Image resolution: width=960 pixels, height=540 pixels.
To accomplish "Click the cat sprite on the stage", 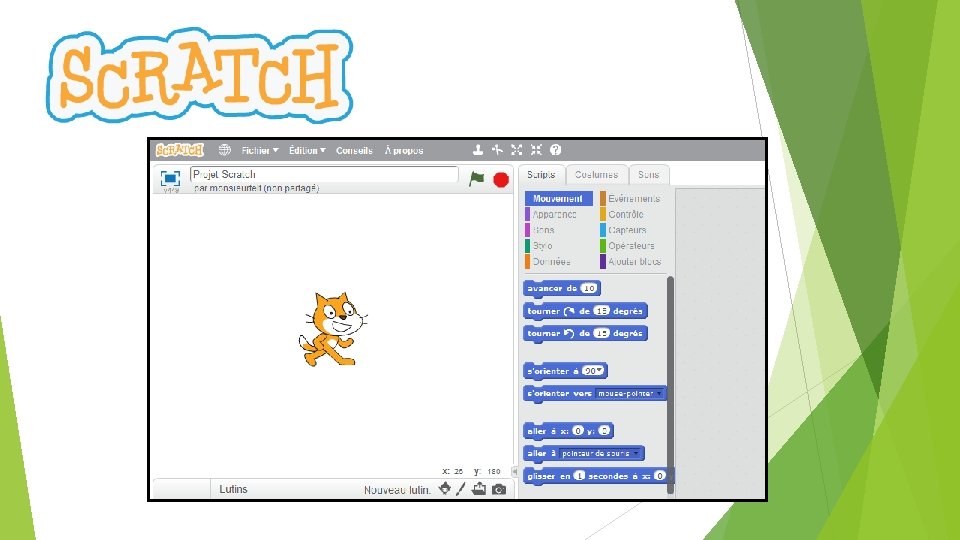I will 332,329.
